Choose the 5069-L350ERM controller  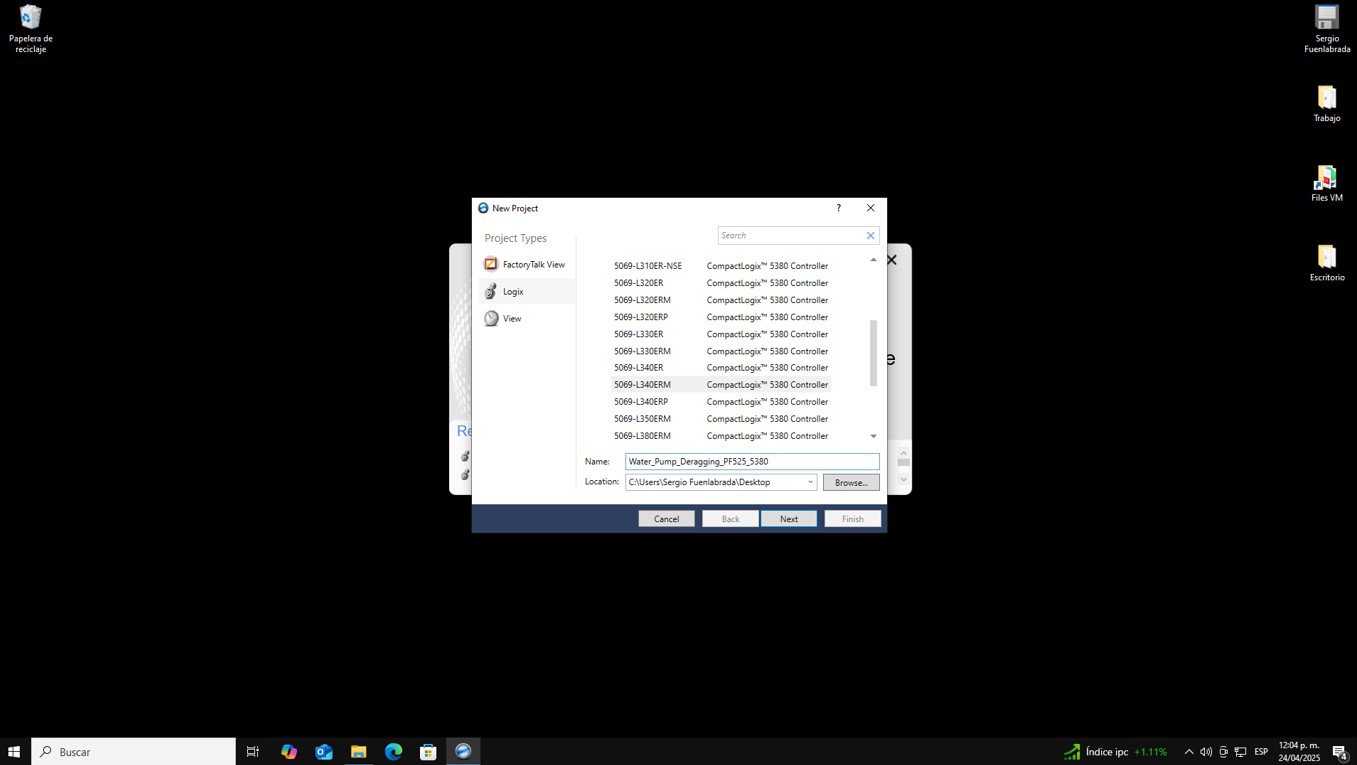(721, 418)
